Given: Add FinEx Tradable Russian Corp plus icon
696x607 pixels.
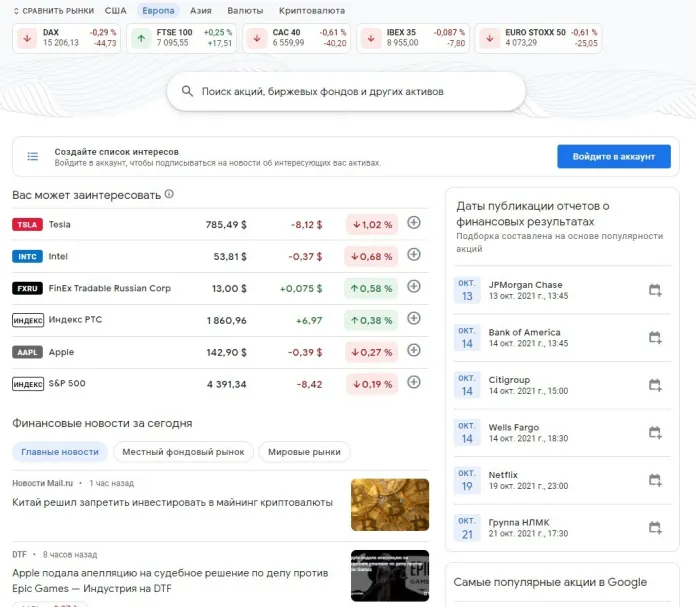Looking at the screenshot, I should (414, 286).
